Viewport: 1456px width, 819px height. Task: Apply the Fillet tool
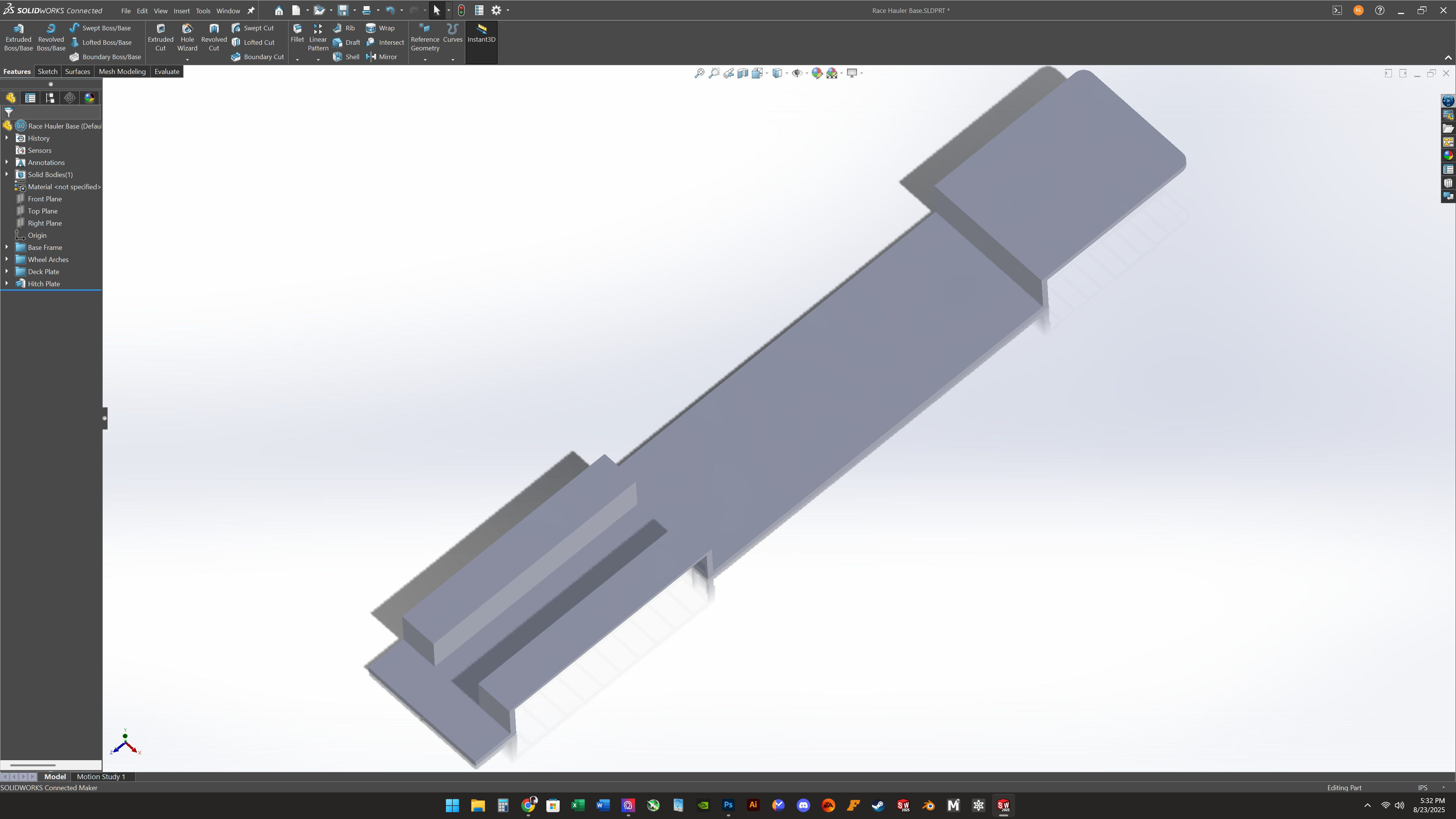click(x=297, y=33)
